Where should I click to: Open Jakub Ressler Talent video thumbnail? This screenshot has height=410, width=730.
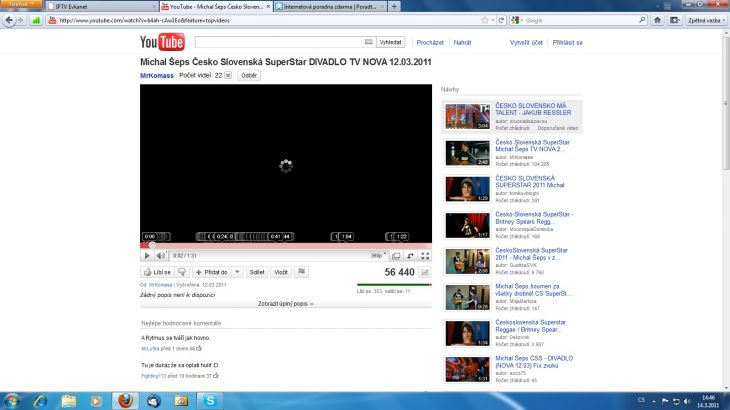coord(467,116)
